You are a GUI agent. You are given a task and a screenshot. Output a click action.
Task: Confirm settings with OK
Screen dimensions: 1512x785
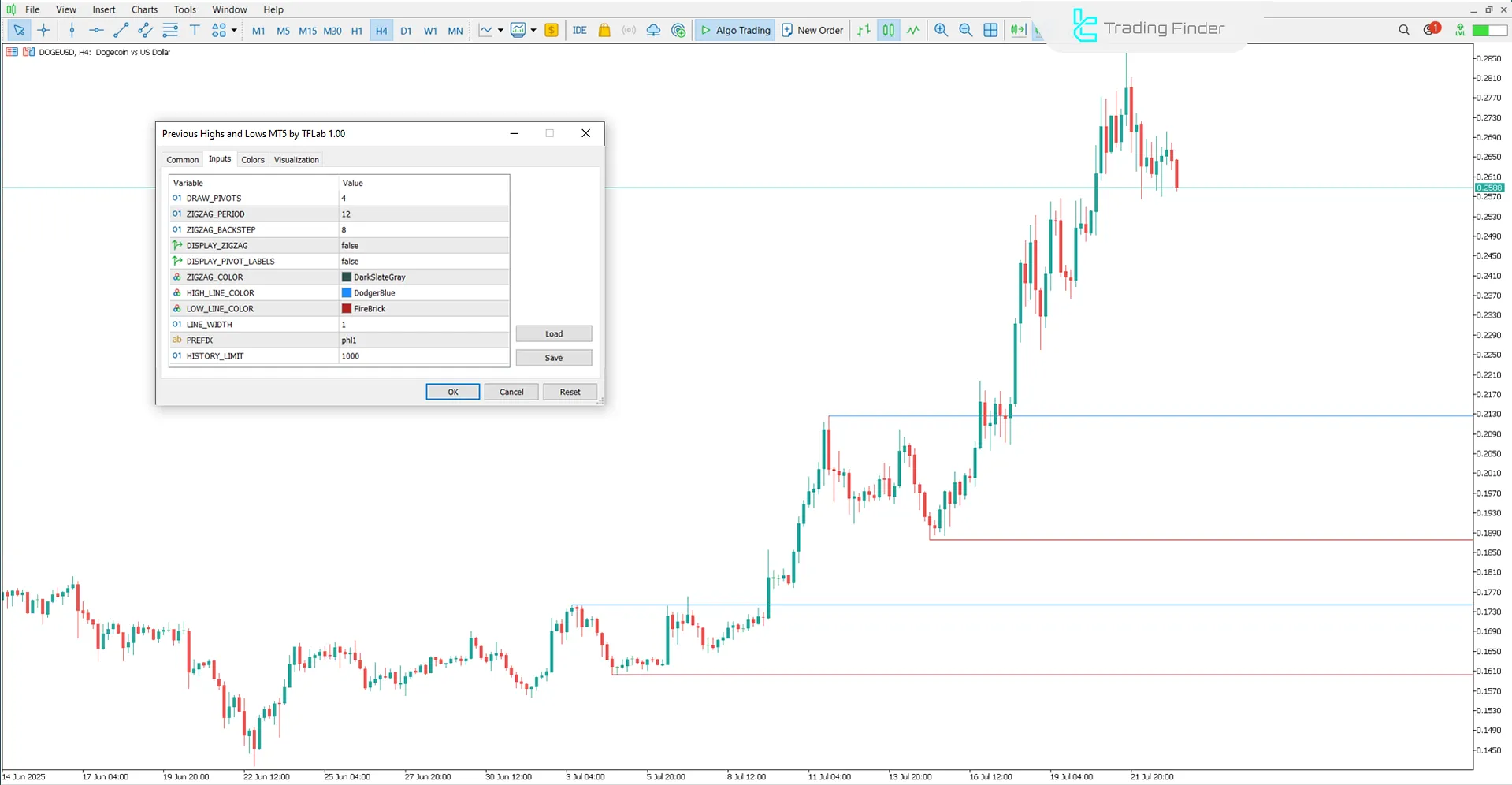point(452,392)
